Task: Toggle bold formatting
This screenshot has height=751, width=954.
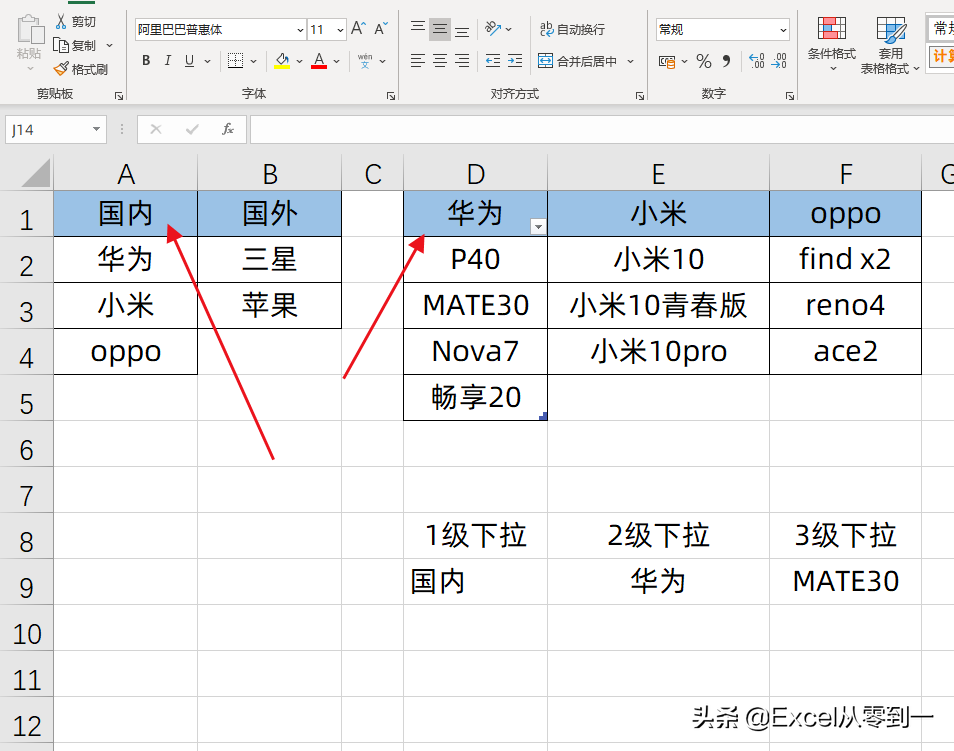Action: coord(146,60)
